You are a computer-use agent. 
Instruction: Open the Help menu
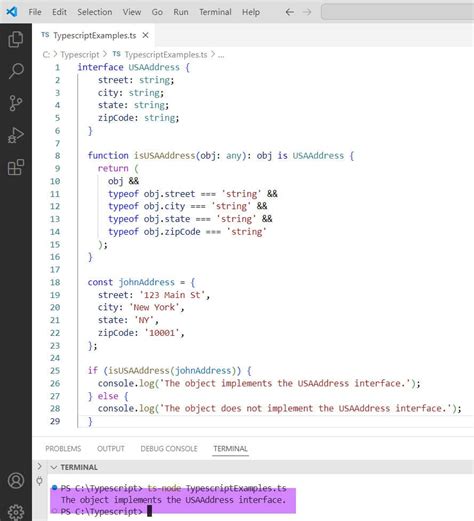[x=251, y=12]
